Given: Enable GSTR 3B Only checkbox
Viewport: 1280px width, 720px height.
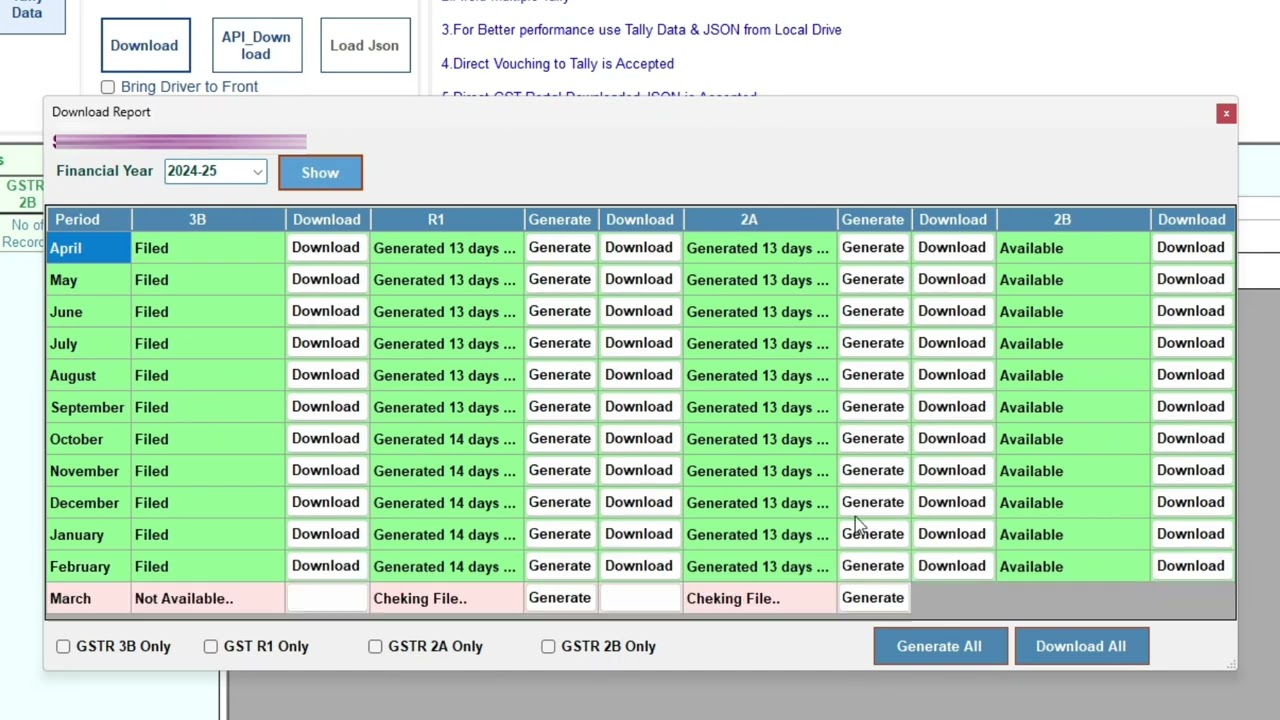Looking at the screenshot, I should point(63,646).
